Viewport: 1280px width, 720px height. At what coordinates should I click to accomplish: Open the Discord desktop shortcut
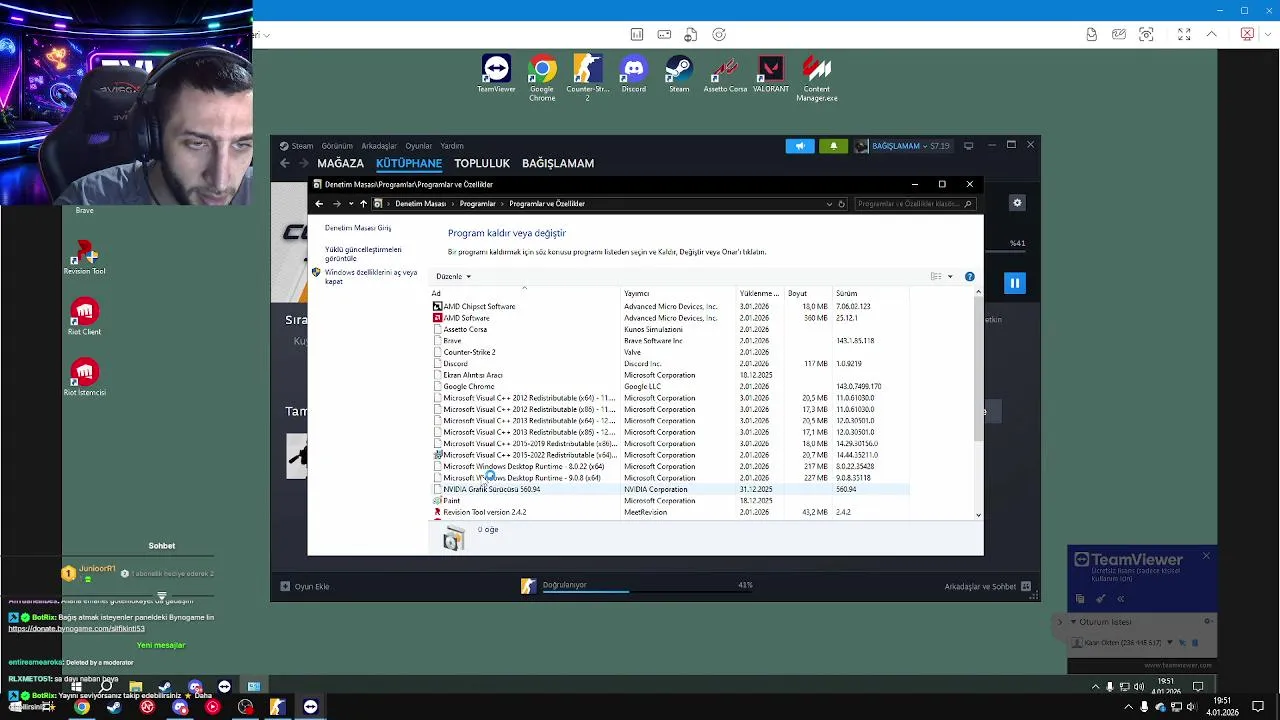point(633,75)
